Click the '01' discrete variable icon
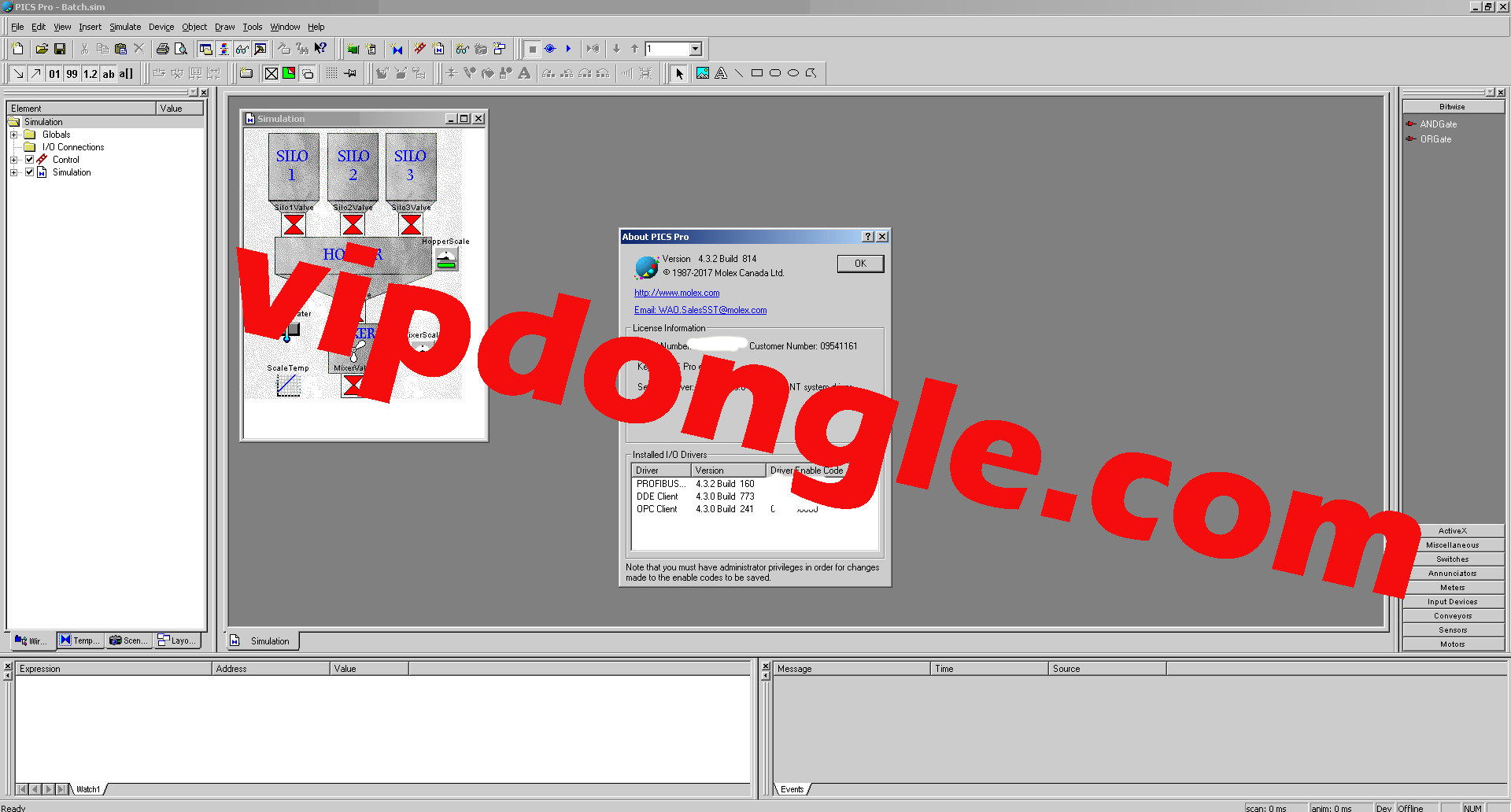Image resolution: width=1511 pixels, height=812 pixels. [54, 74]
